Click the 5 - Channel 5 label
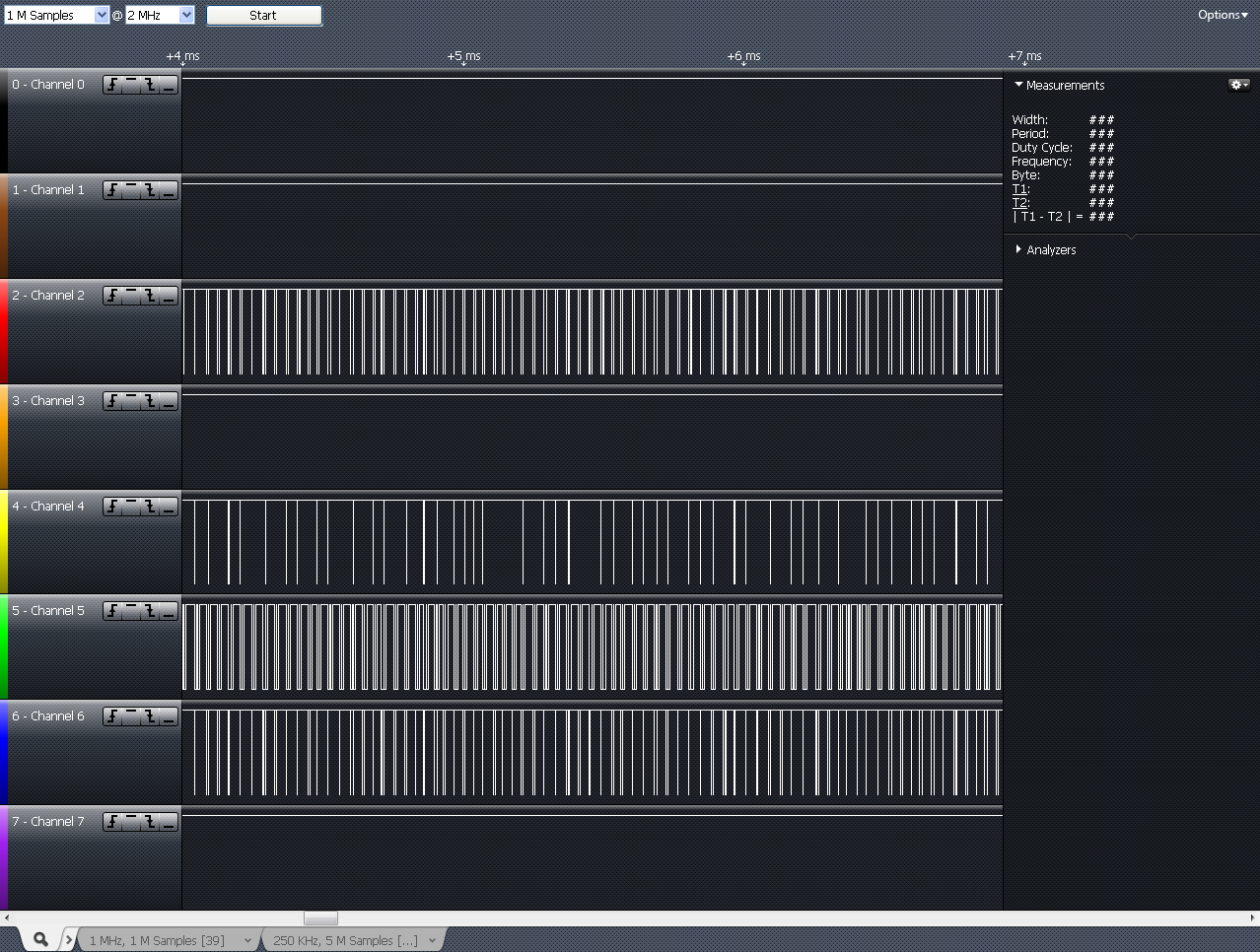The image size is (1260, 952). pos(48,611)
